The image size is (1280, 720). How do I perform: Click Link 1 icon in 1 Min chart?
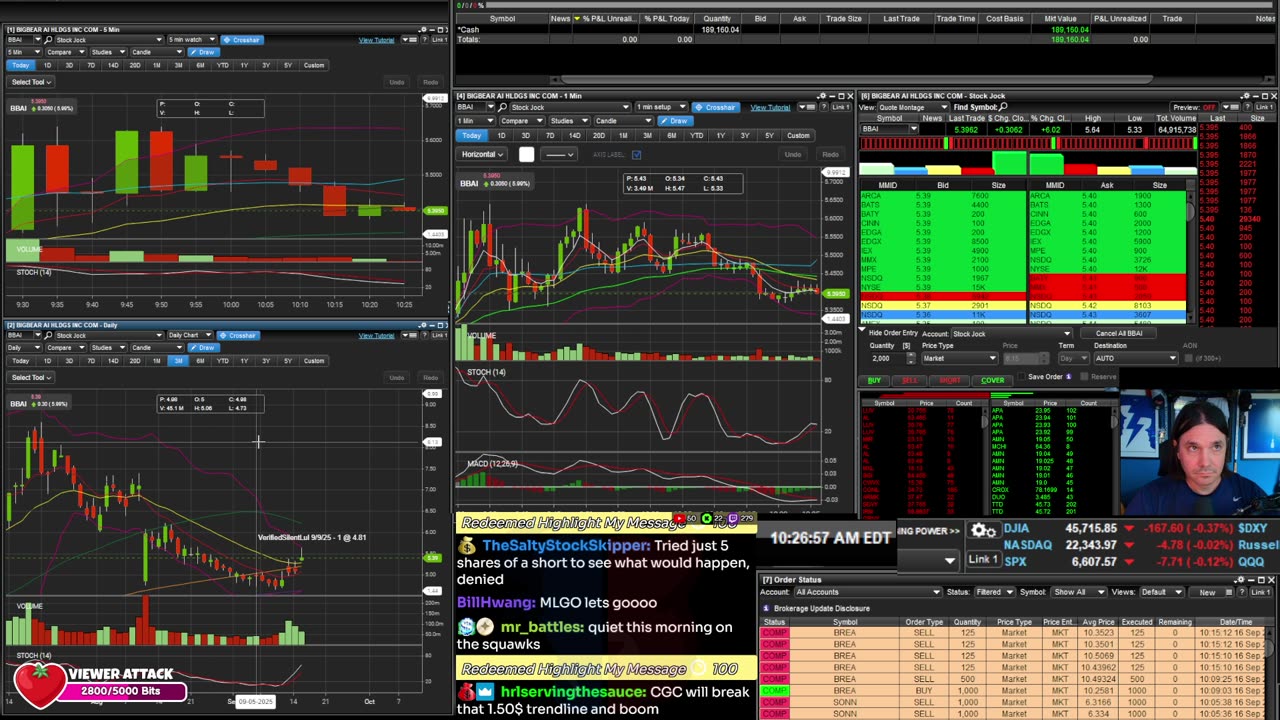tap(841, 107)
